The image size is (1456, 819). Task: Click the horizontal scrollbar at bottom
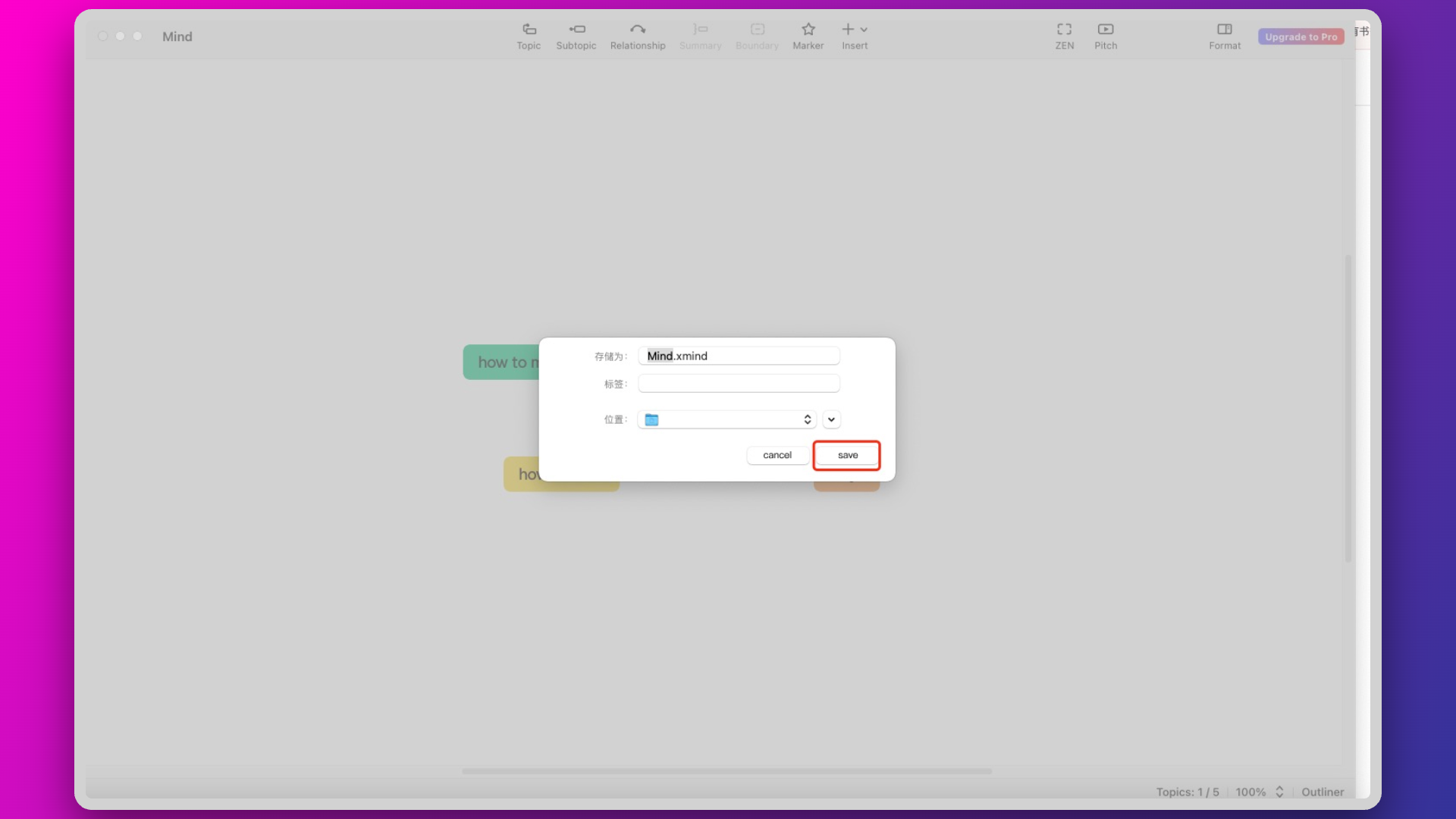(726, 771)
